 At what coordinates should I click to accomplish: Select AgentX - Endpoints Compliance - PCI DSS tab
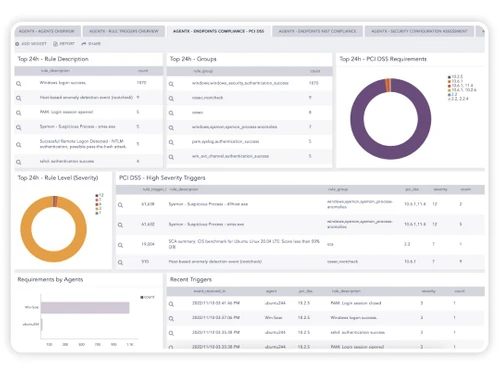(x=218, y=31)
